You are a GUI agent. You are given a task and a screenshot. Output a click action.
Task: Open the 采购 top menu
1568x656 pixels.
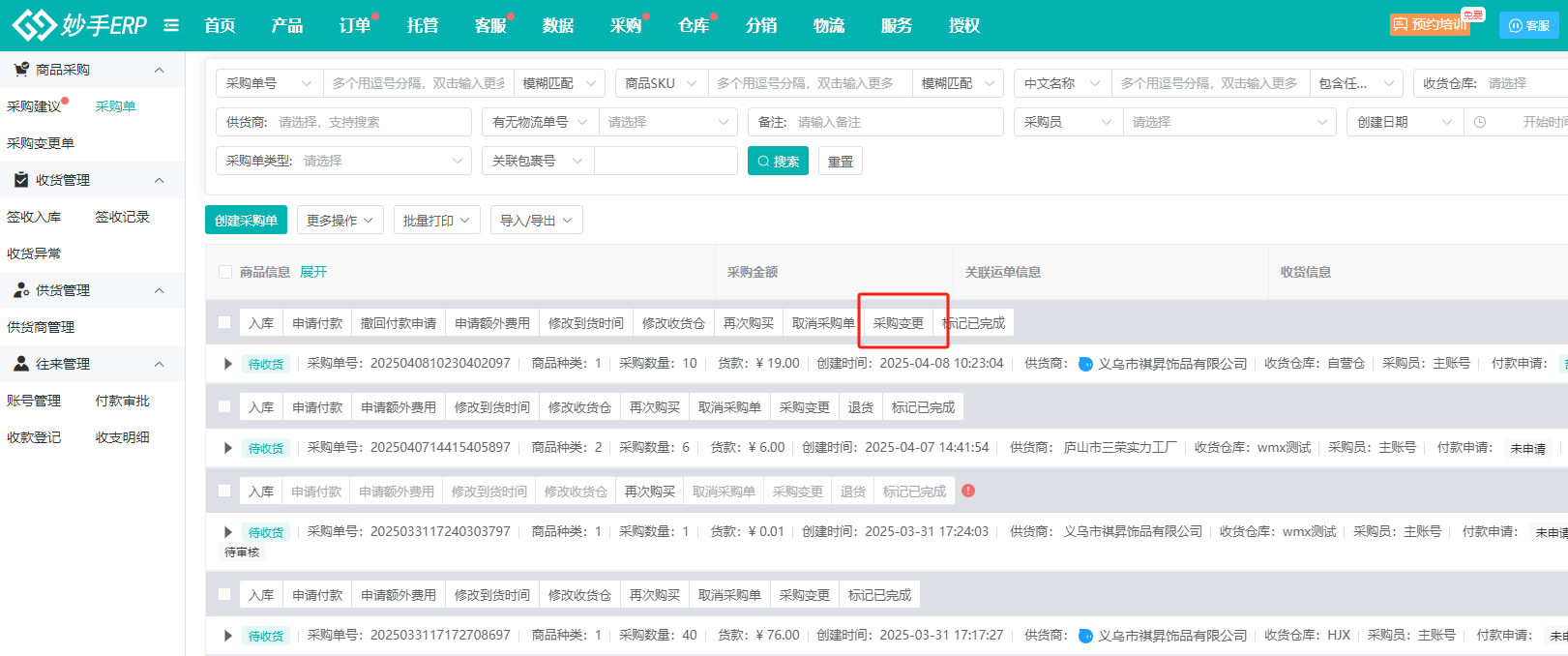click(626, 25)
